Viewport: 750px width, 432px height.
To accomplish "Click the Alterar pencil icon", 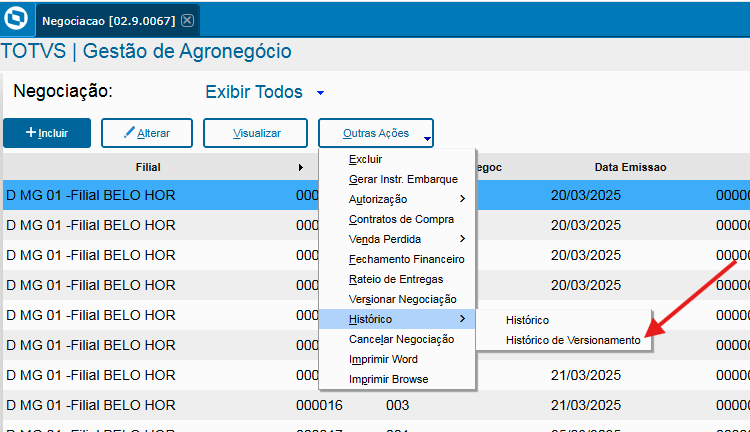I will click(129, 132).
